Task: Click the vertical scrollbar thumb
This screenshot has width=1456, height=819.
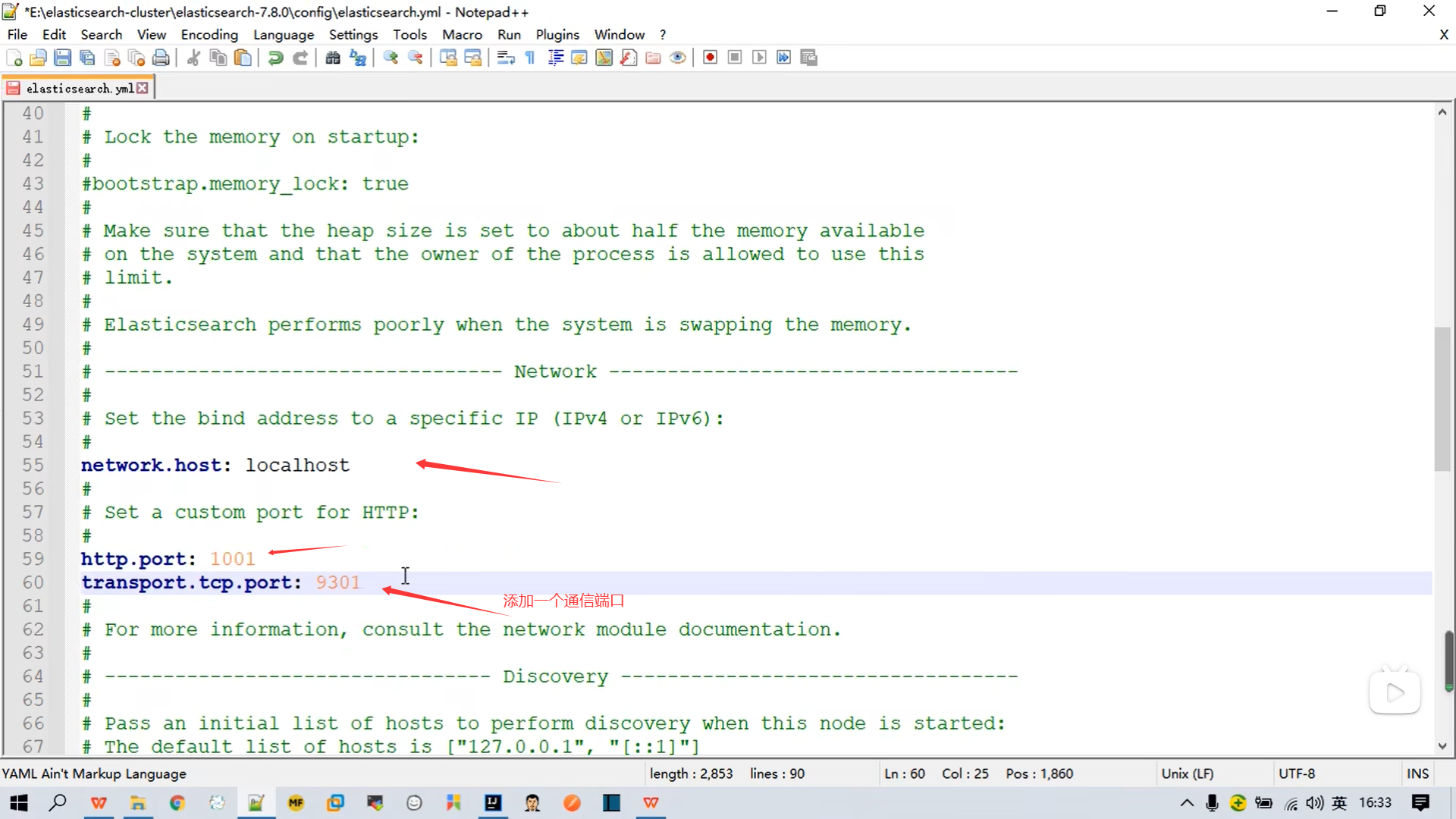Action: tap(1442, 398)
